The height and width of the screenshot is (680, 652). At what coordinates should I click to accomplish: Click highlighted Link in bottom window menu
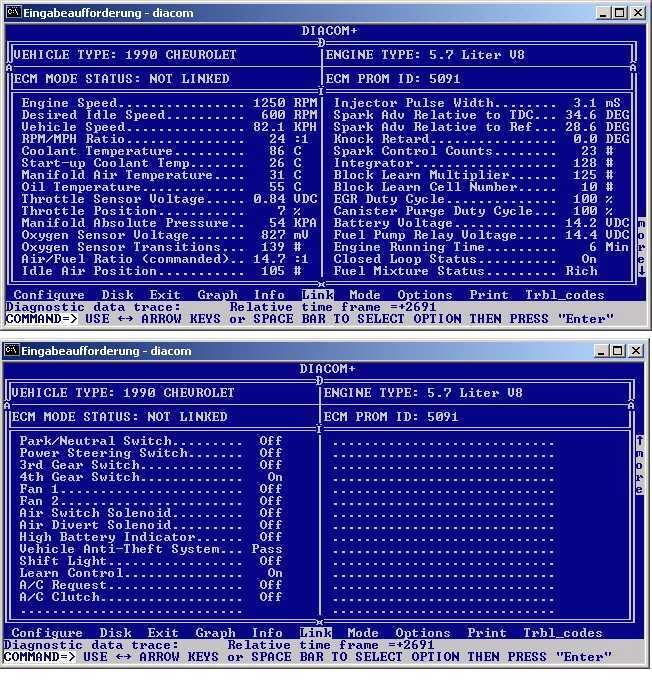click(x=315, y=633)
